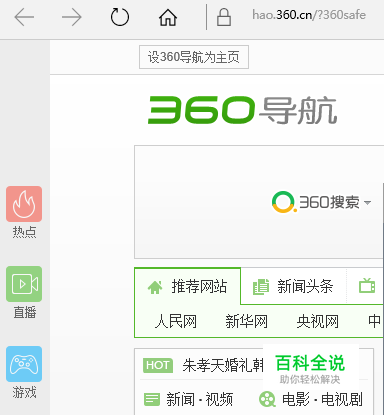This screenshot has width=384, height=415.
Task: Open the 电视剧 category link
Action: tap(342, 399)
